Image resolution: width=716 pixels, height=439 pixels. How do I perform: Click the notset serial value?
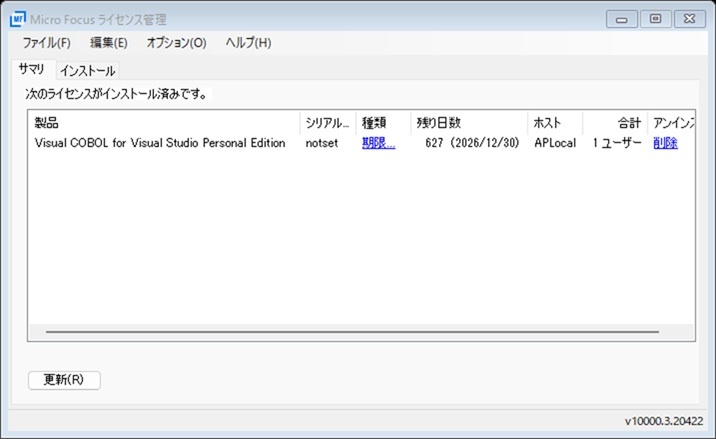pos(322,143)
